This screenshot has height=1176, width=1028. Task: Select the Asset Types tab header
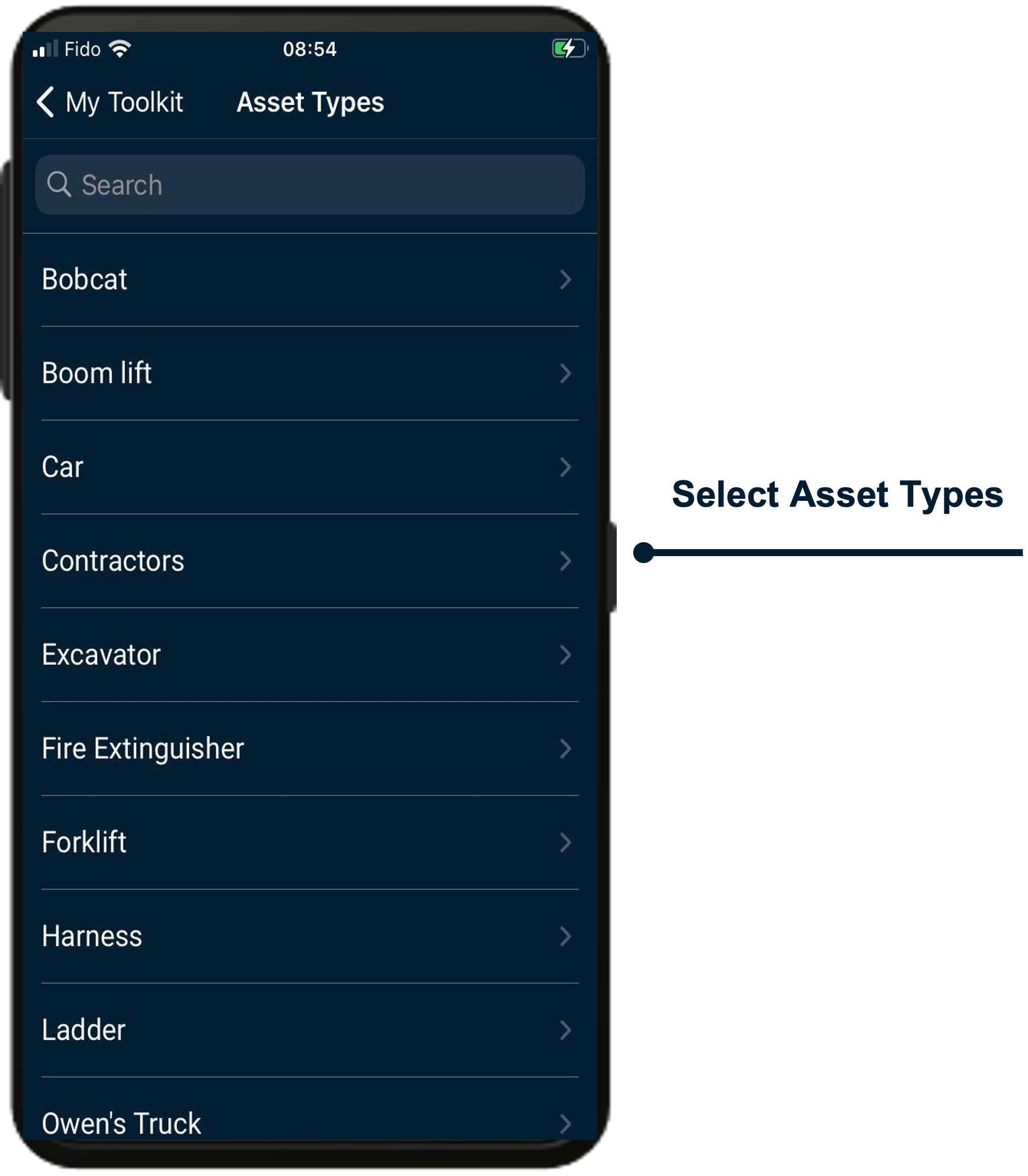tap(311, 103)
